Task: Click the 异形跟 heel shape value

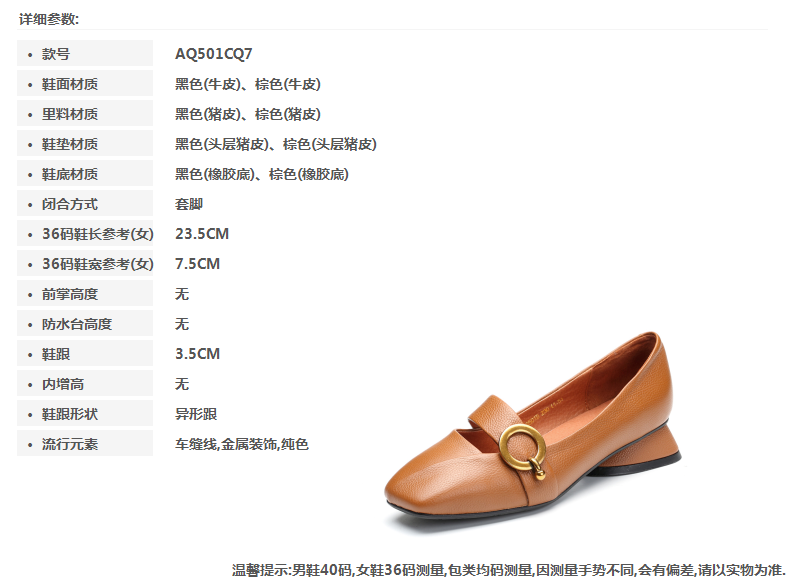Action: 196,414
